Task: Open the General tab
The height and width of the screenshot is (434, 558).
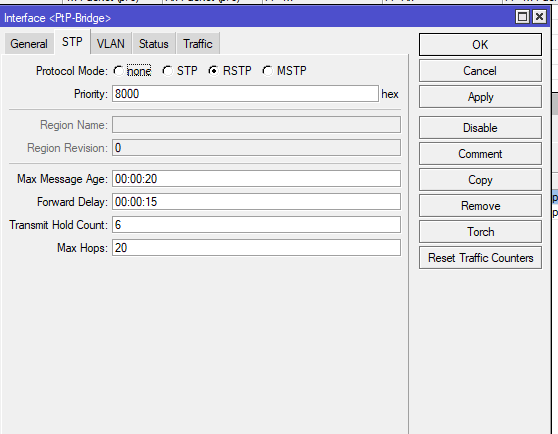Action: 29,44
